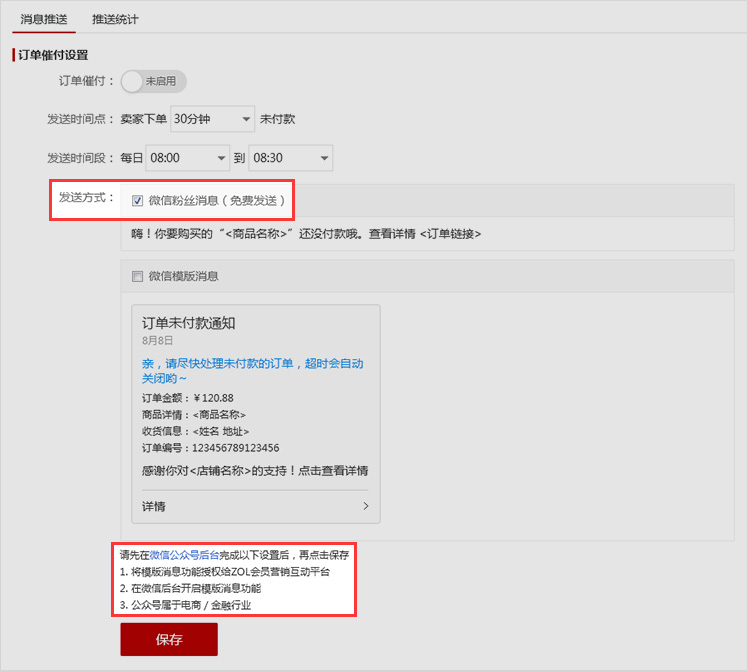Screen dimensions: 748x671
Task: Open the 推送统计 tab
Action: (115, 20)
